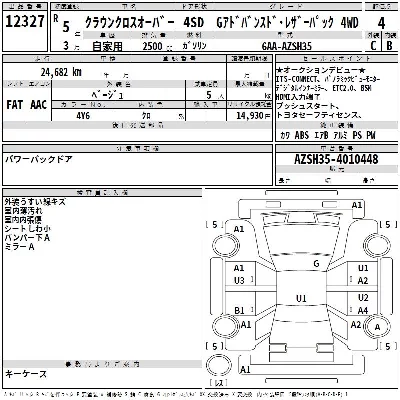Click the PS equipment mark
Viewport: 400px width, 400px height.
[x=357, y=135]
